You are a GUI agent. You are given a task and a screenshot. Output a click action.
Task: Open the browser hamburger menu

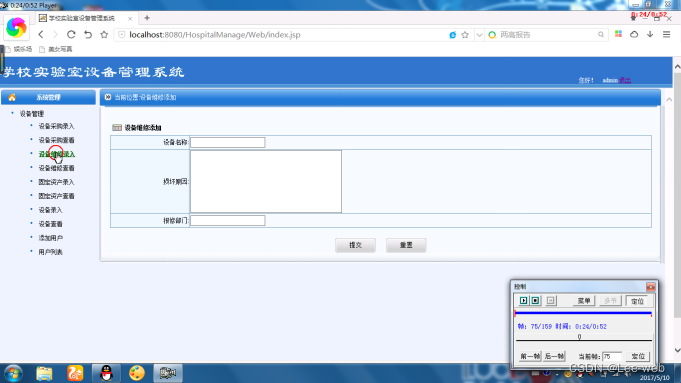tap(667, 34)
